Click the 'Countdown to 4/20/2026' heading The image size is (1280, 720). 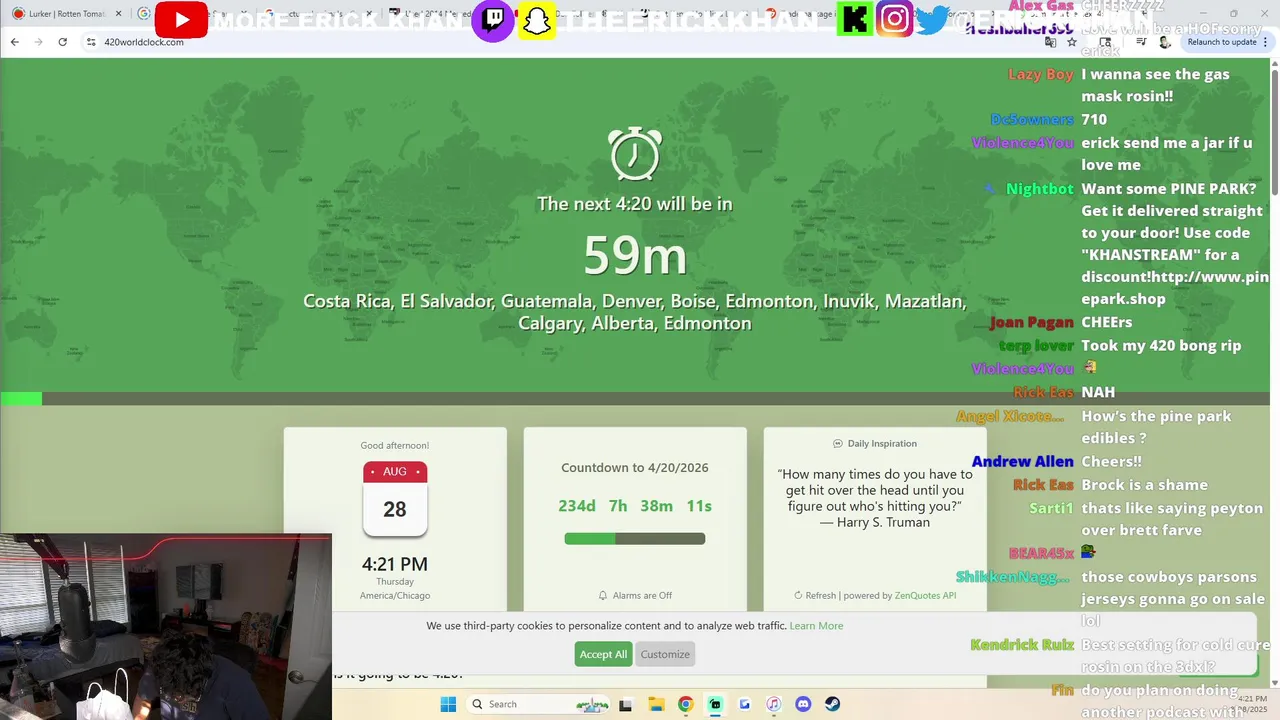click(635, 468)
